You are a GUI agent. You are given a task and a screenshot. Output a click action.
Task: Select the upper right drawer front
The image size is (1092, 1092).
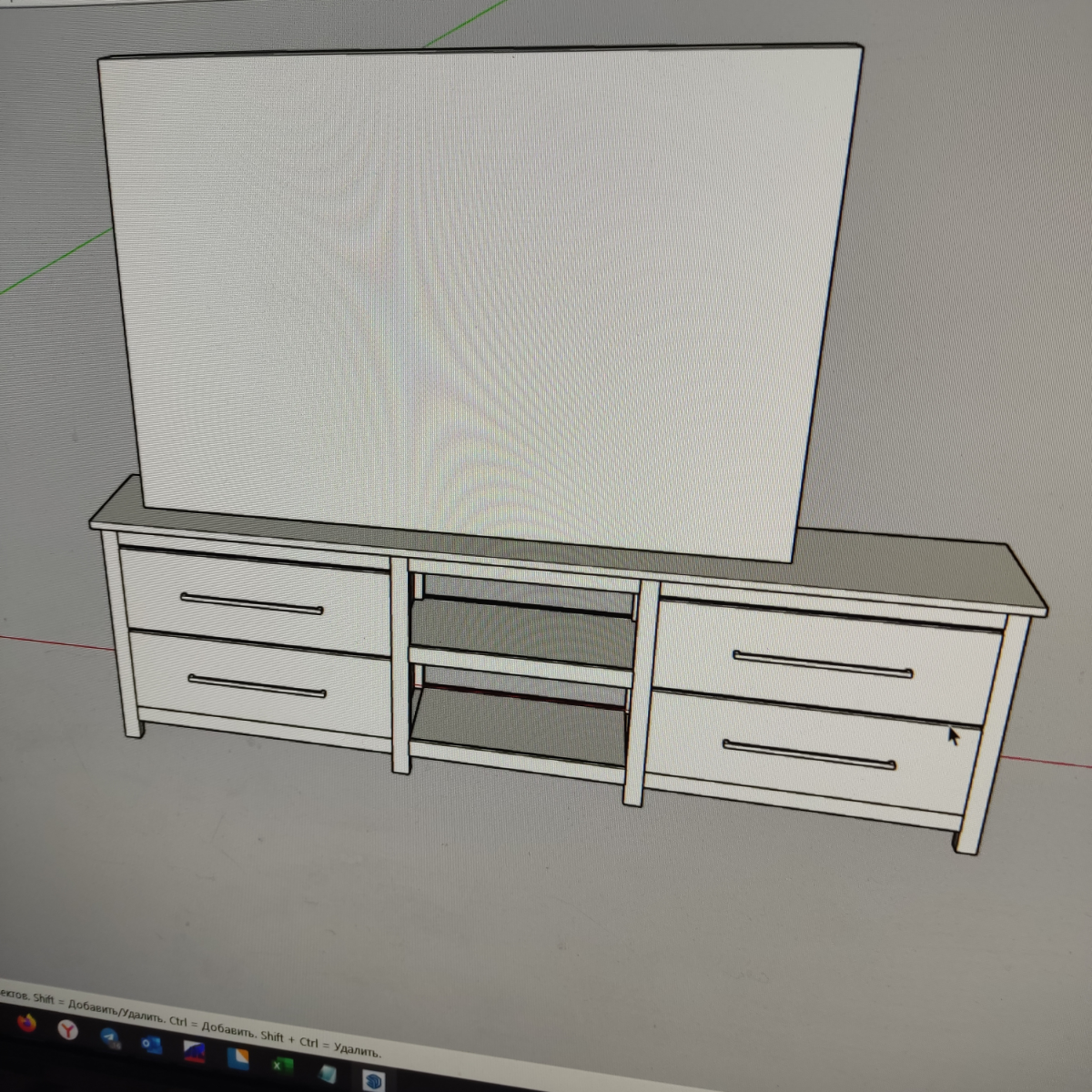point(828,660)
